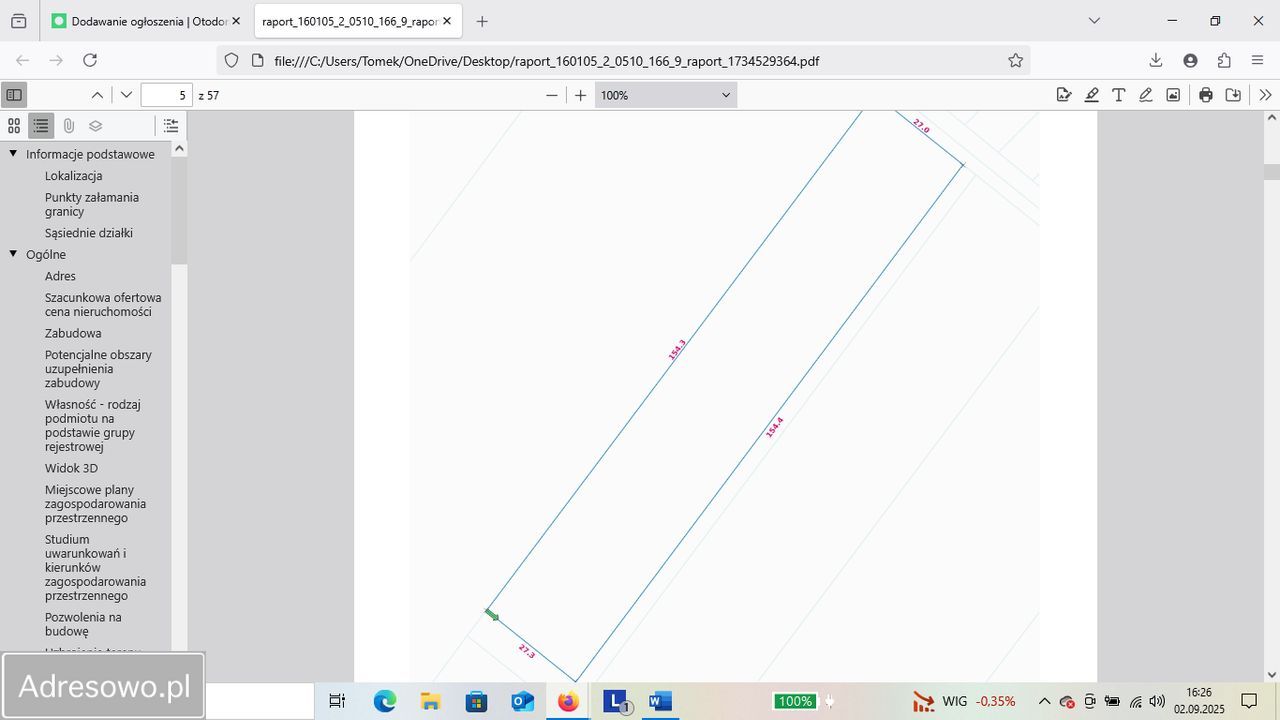Select the raport_160105 PDF tab

tap(356, 21)
